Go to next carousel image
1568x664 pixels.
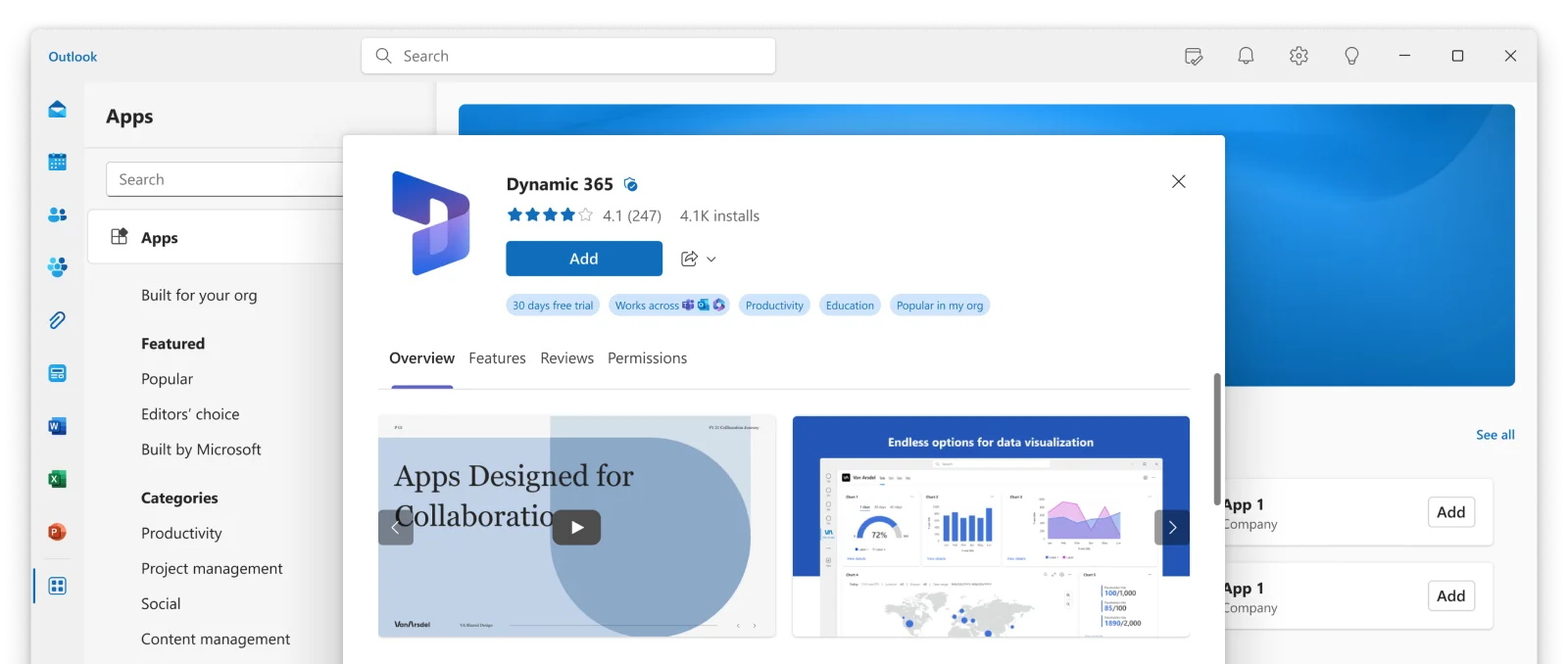[1172, 527]
